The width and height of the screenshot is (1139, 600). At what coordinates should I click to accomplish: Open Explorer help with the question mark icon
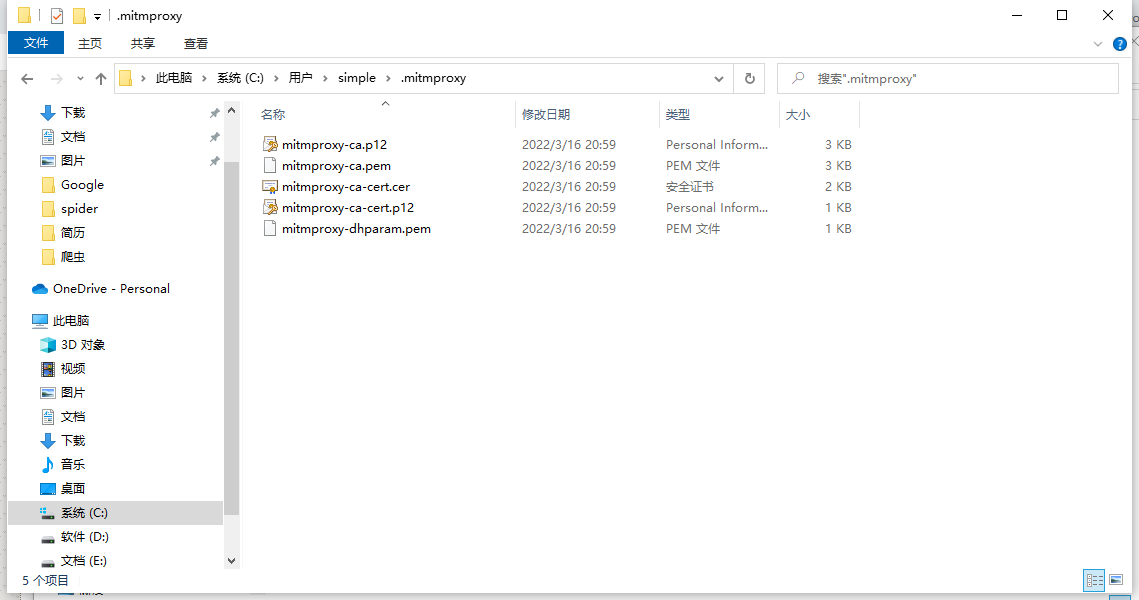click(1119, 44)
